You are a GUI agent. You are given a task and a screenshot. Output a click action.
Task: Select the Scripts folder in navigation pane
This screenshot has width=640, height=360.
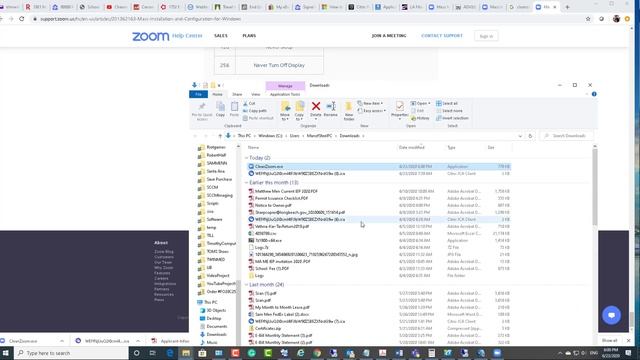213,203
